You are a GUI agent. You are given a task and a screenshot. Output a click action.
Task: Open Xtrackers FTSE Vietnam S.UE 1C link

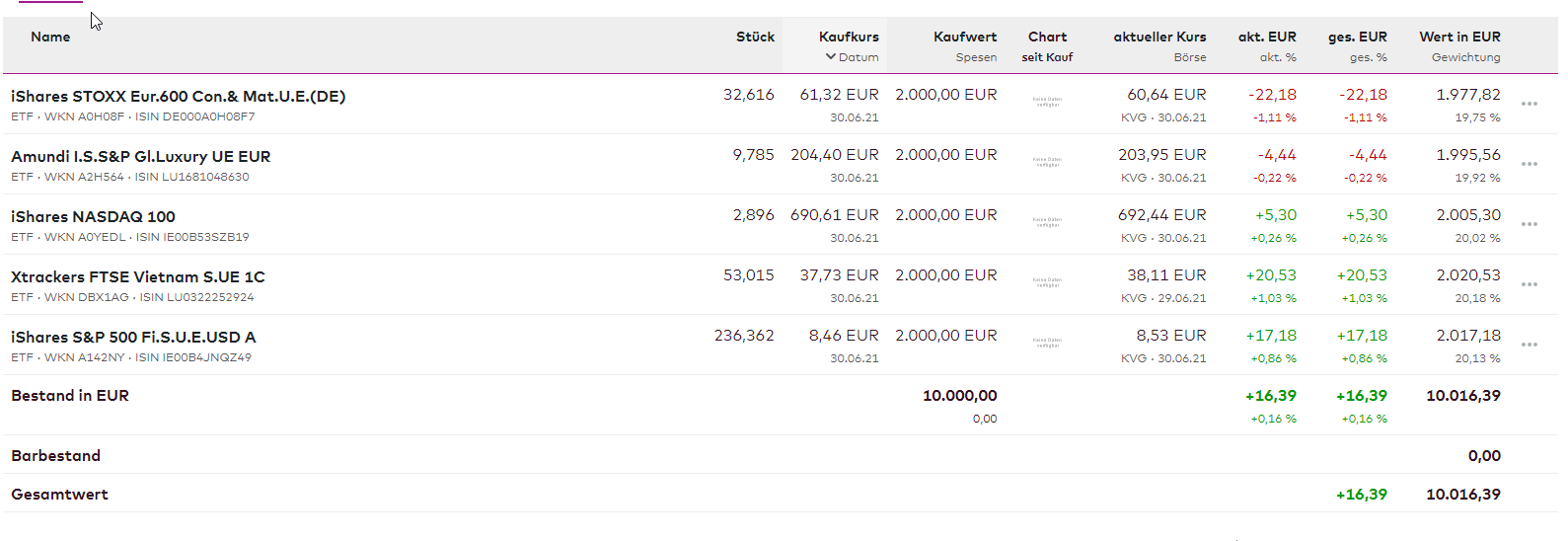click(x=137, y=277)
